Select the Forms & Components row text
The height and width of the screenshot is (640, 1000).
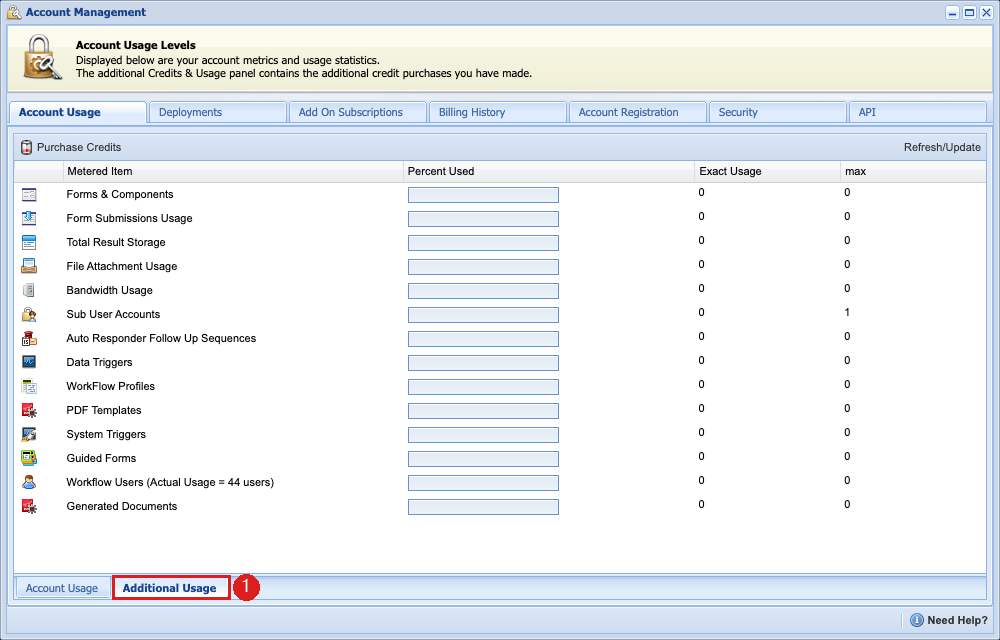120,194
